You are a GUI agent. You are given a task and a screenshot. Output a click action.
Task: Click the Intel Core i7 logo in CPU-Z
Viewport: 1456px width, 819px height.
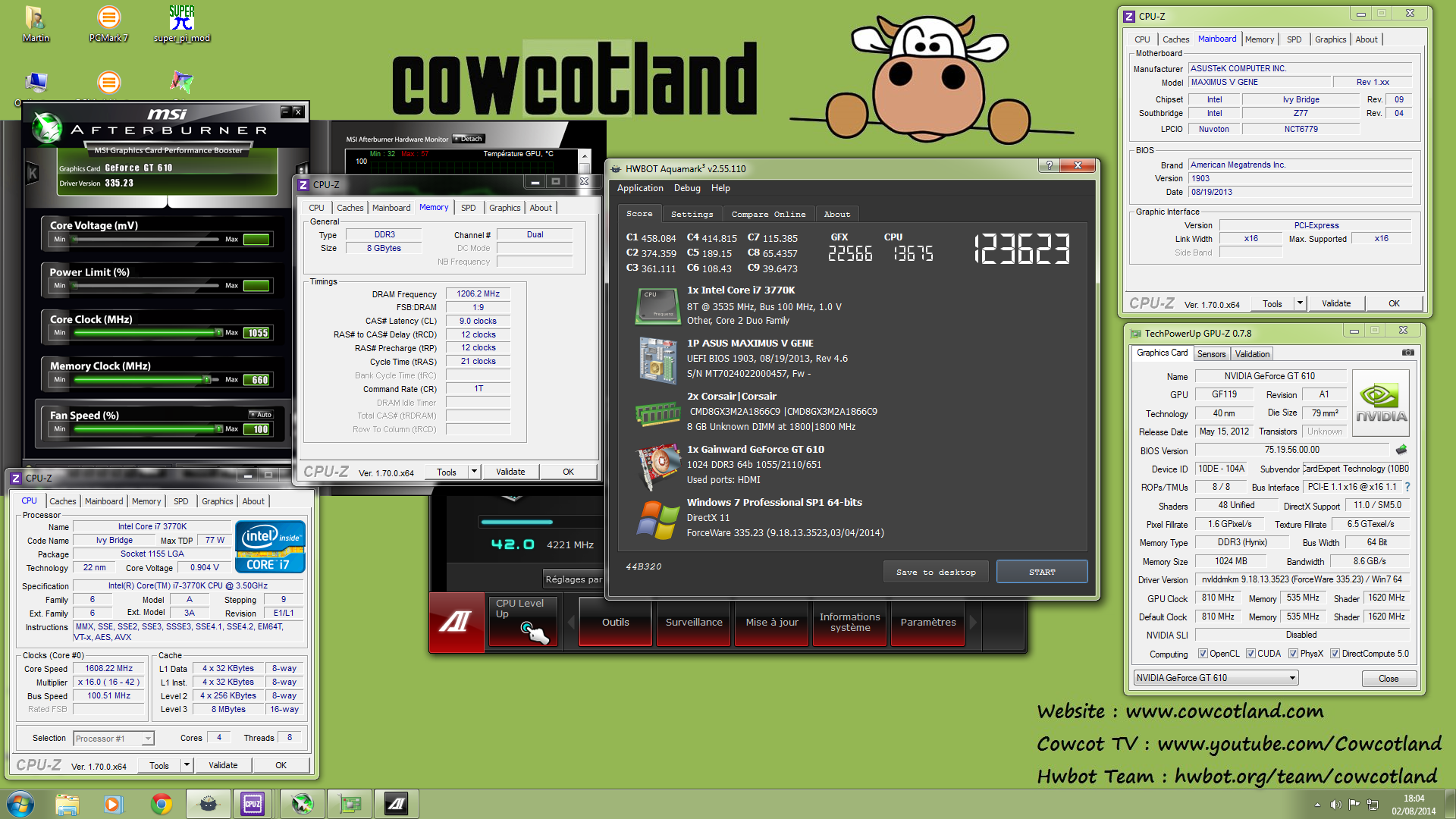pos(270,546)
